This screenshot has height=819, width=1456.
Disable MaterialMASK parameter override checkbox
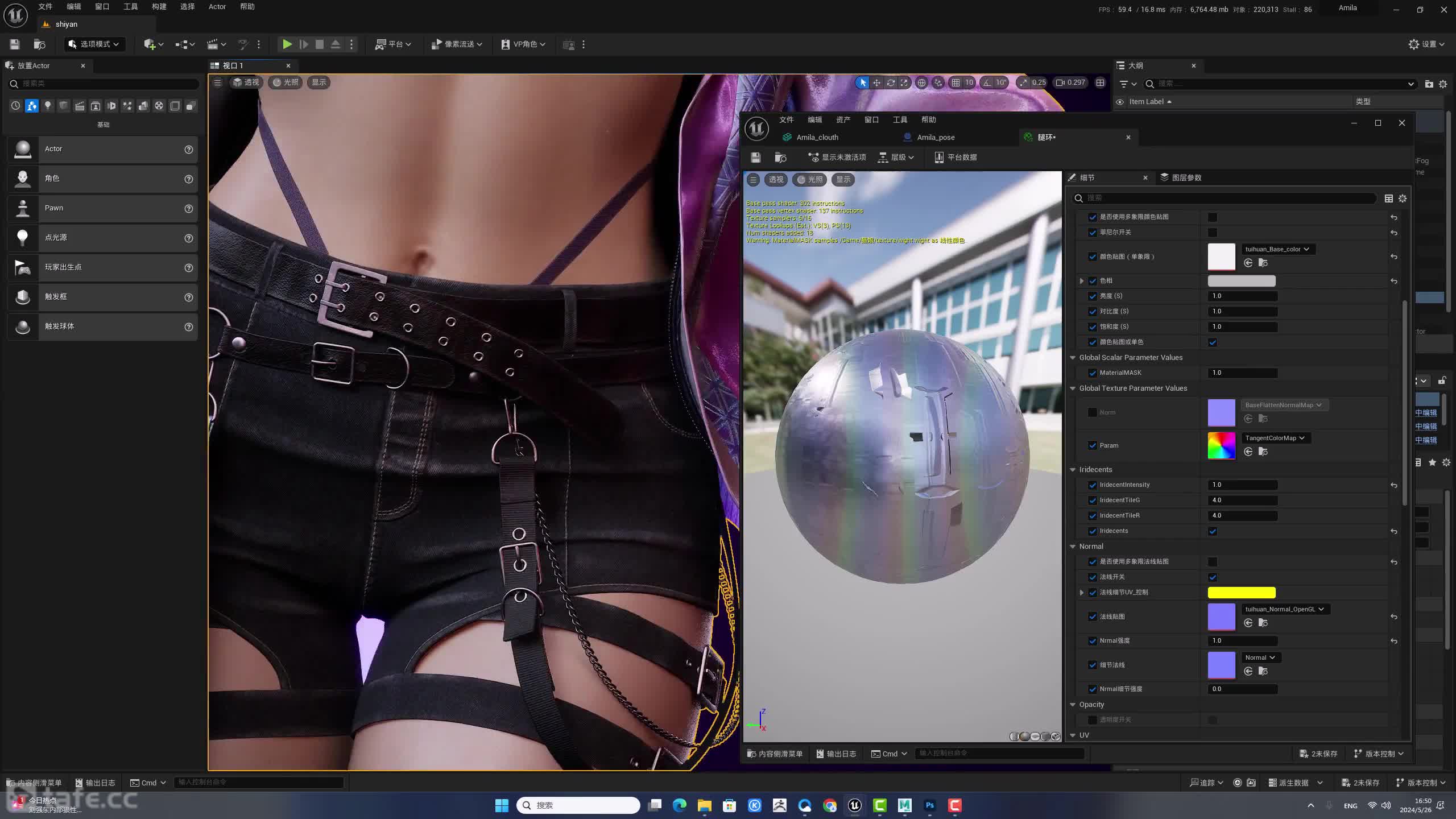(x=1092, y=373)
